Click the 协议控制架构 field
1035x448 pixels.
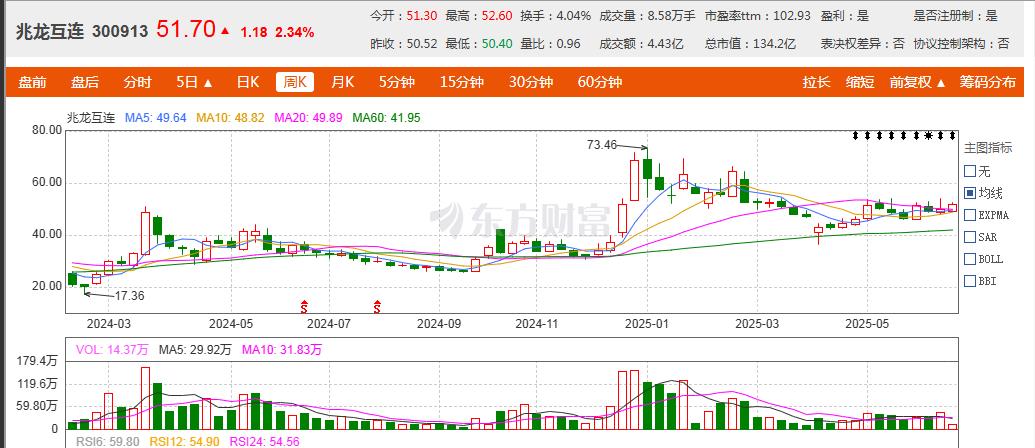click(x=962, y=44)
